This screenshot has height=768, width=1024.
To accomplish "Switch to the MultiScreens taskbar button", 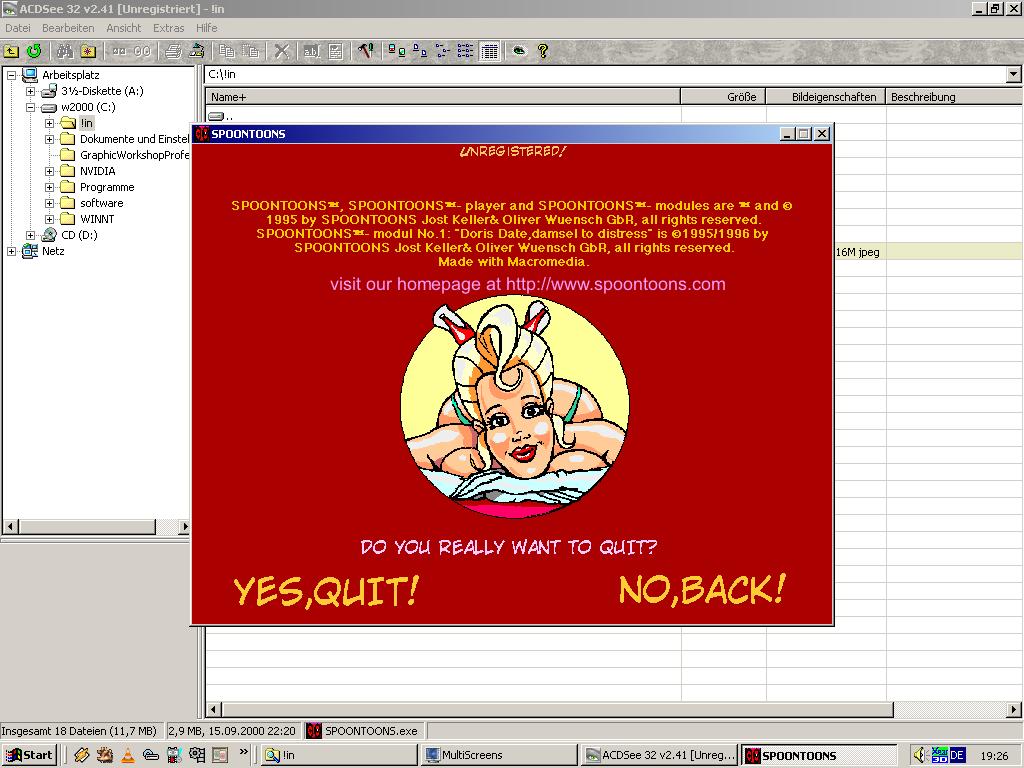I will pyautogui.click(x=498, y=755).
